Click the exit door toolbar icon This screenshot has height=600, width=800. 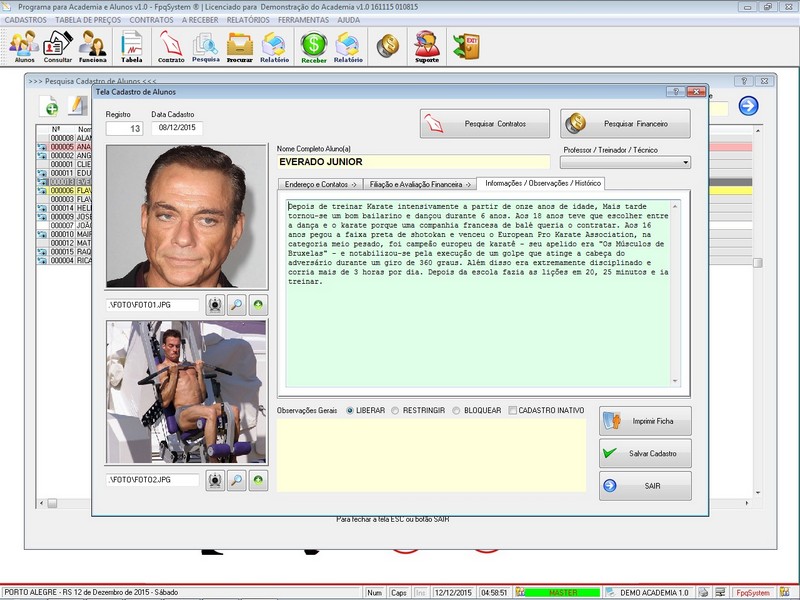(x=466, y=46)
